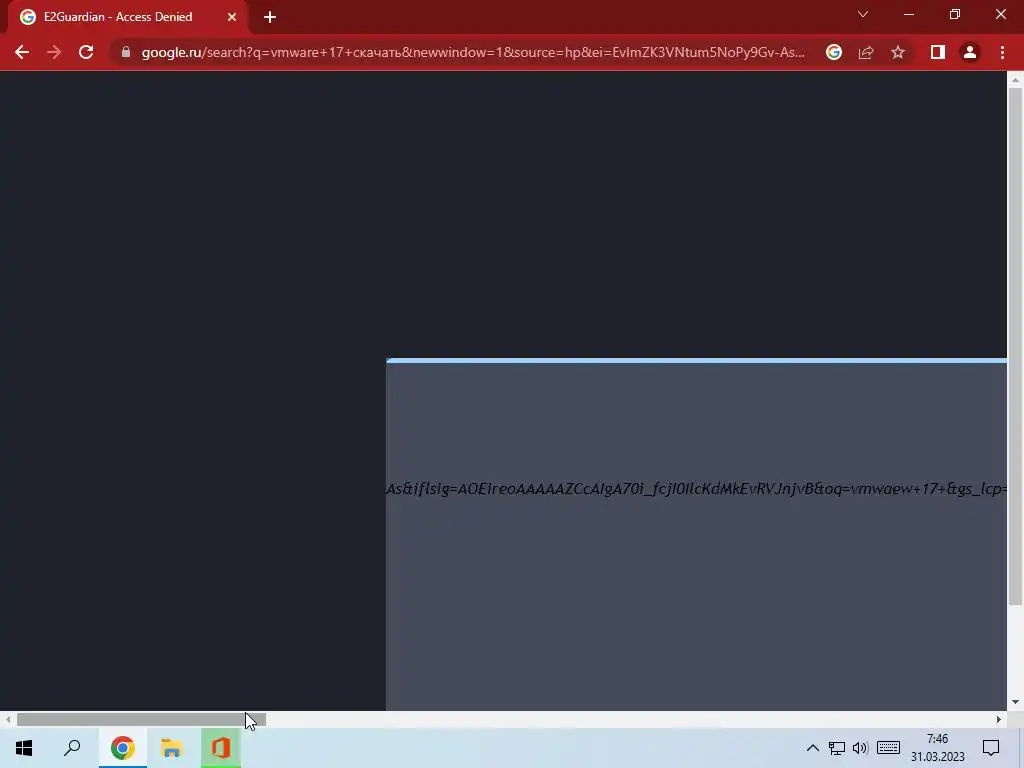Screen dimensions: 1024x768
Task: Reload the current page
Action: point(86,52)
